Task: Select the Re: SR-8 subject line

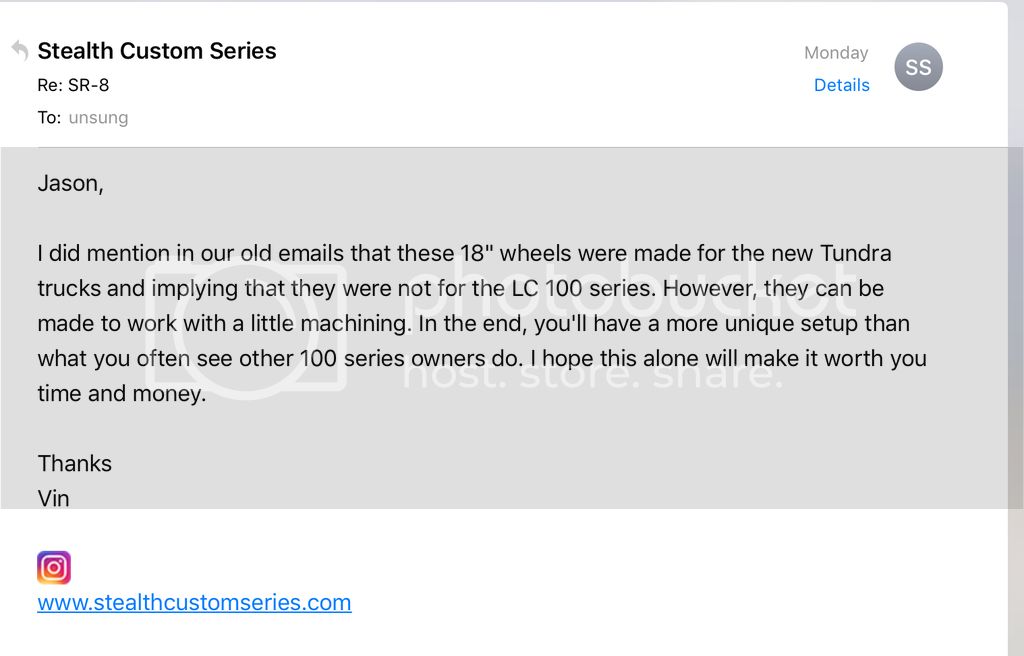Action: 73,85
